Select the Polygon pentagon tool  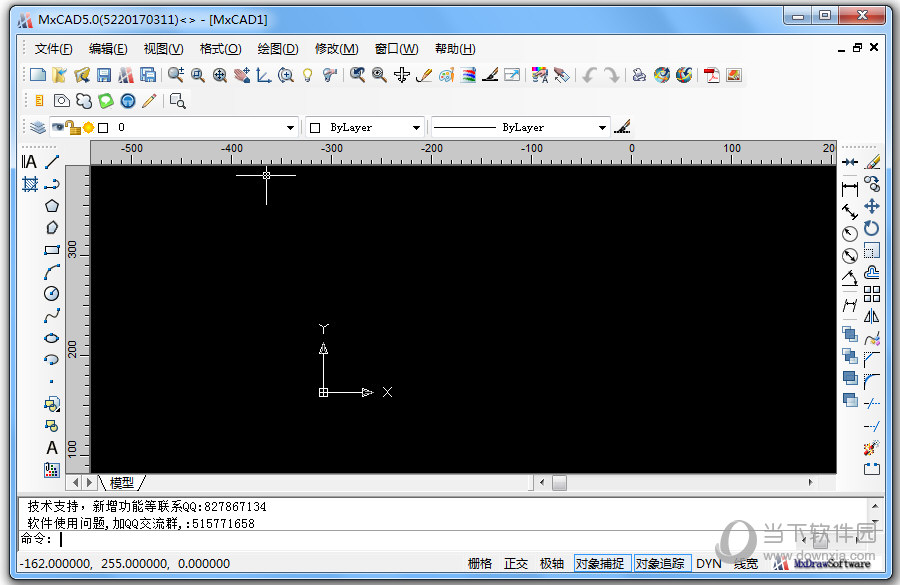click(x=52, y=206)
